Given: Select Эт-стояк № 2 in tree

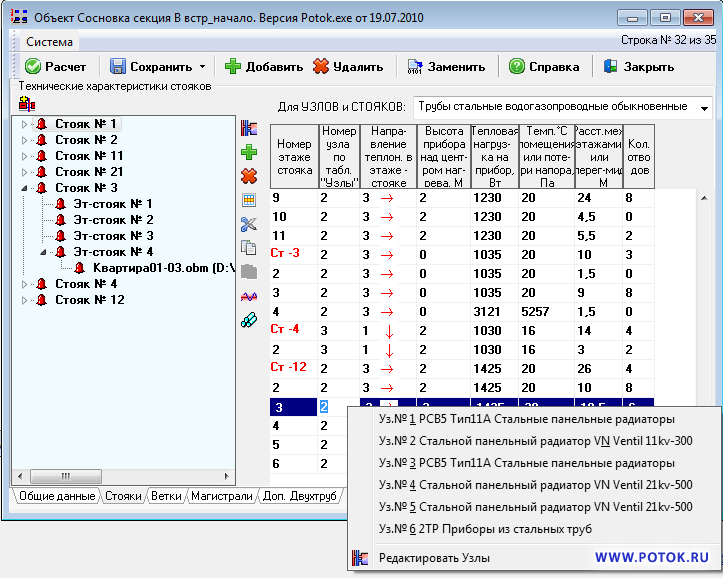Looking at the screenshot, I should [113, 220].
